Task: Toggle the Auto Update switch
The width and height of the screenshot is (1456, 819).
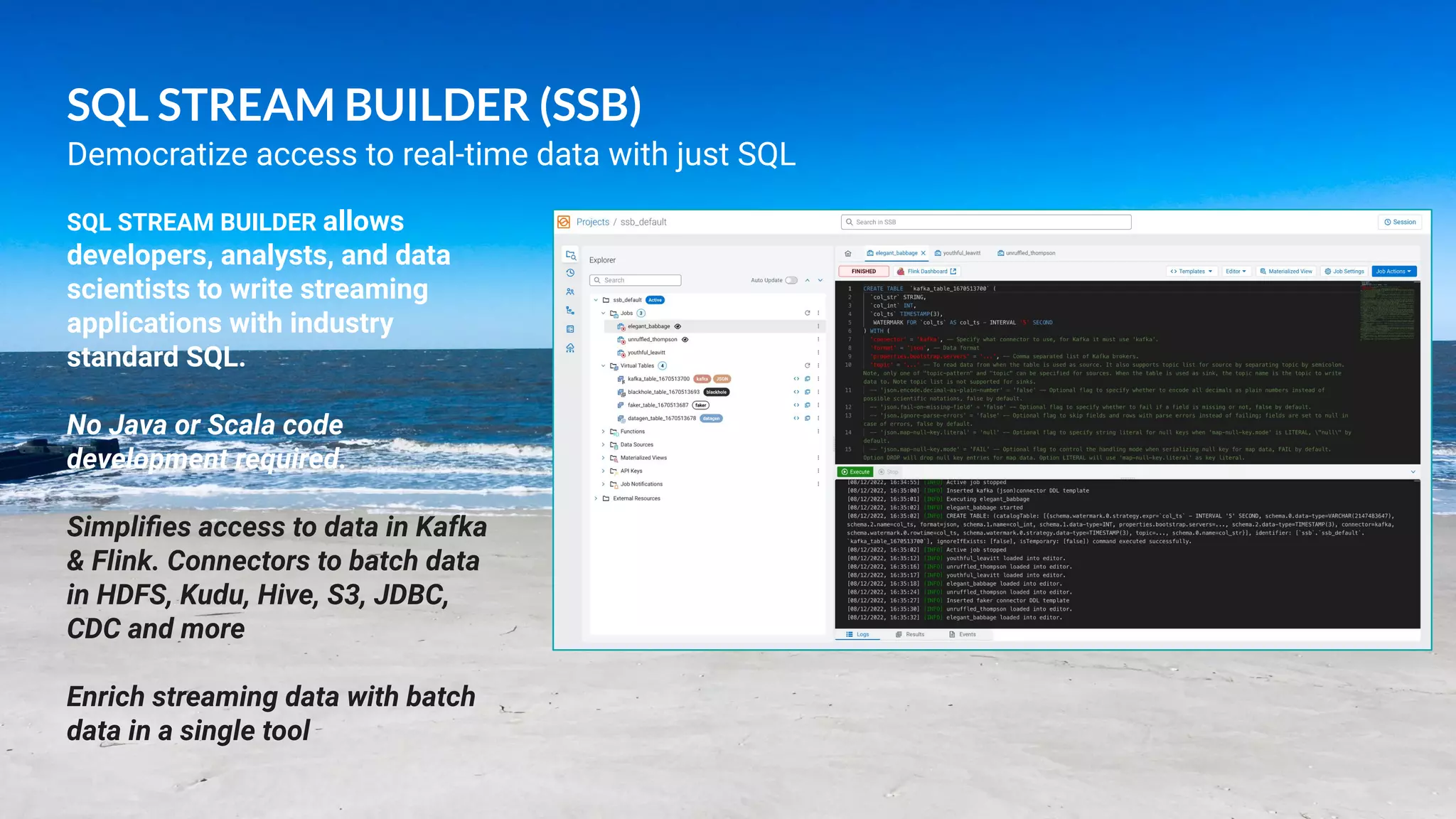Action: (791, 280)
